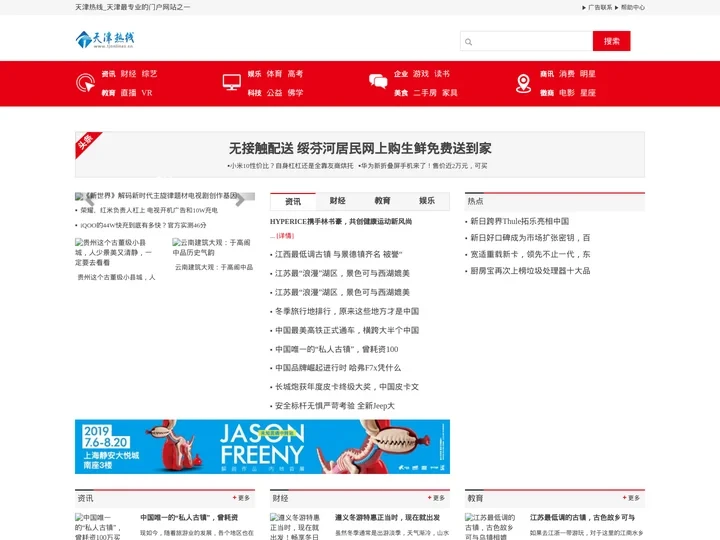The image size is (720, 540).
Task: Click the next slide arrow on carousel
Action: 240,200
